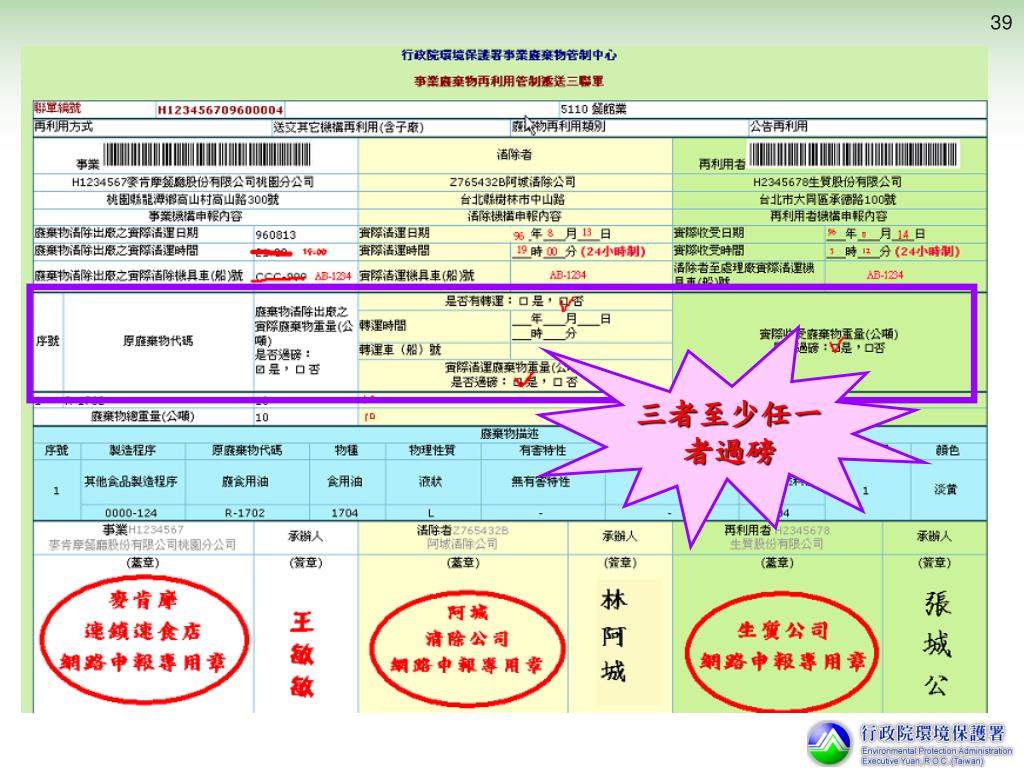
Task: Click the 張城公 signature seal
Action: coord(936,643)
